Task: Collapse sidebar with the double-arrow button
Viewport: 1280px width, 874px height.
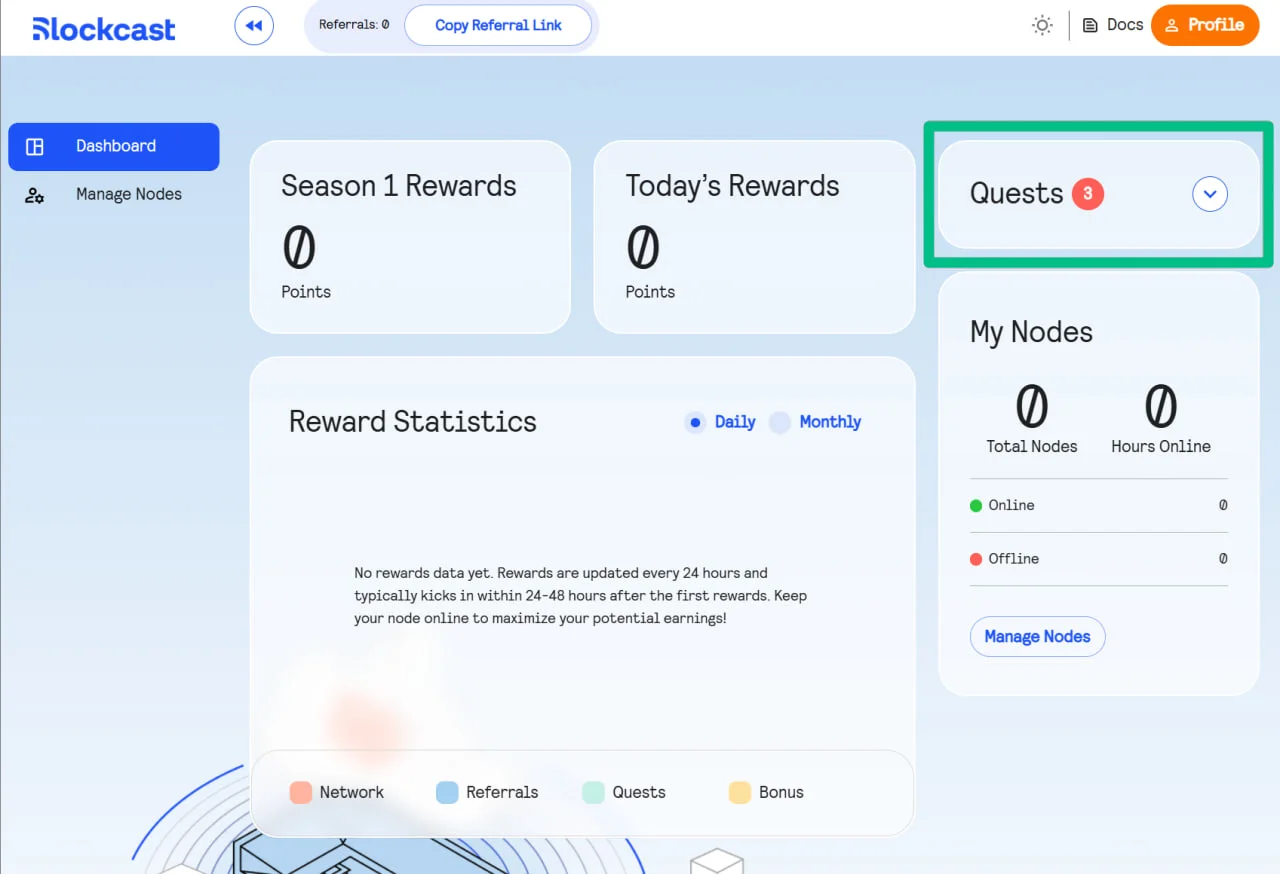Action: point(254,26)
